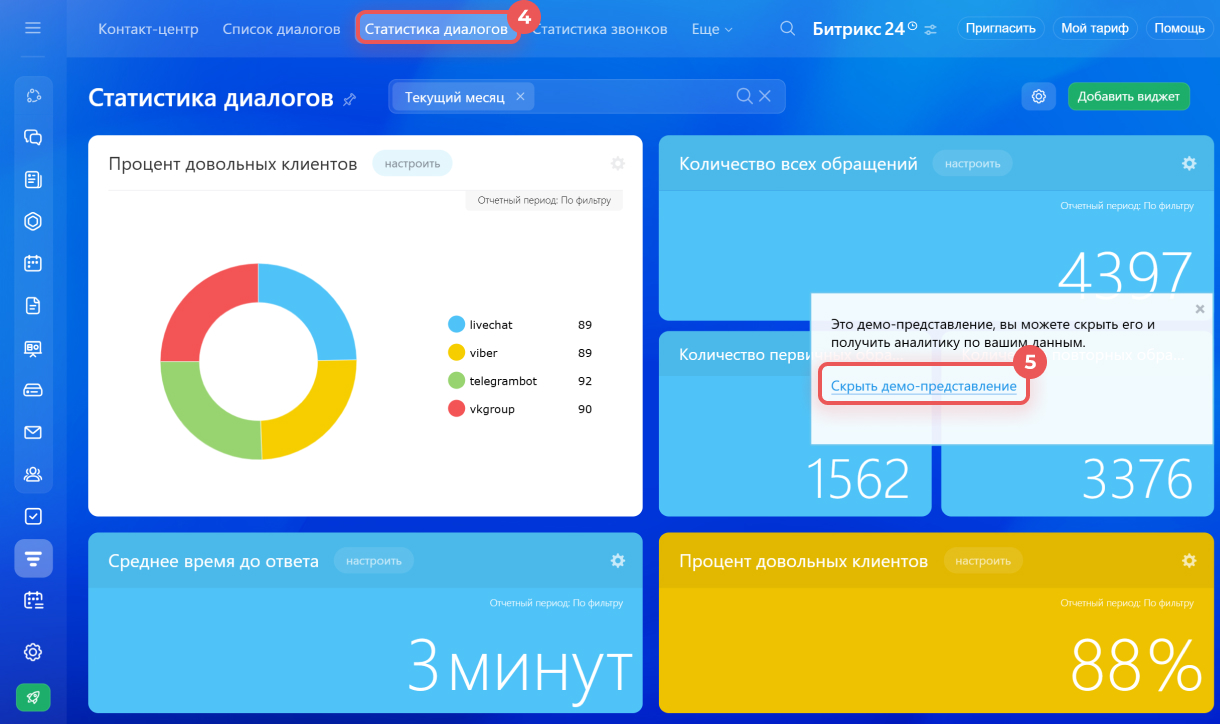Click the magnifier icon in the filter field
This screenshot has height=724, width=1220.
tap(744, 96)
